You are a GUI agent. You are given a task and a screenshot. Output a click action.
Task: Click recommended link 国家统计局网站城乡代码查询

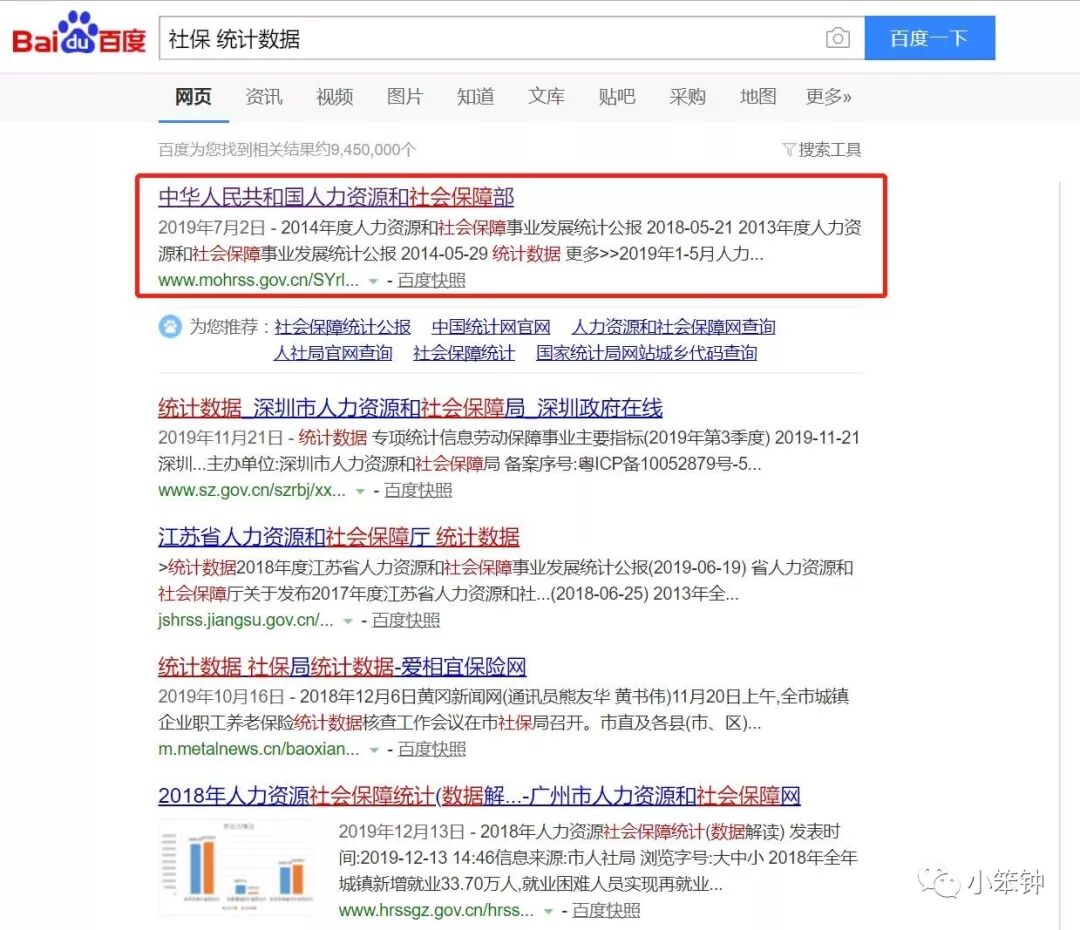point(647,353)
